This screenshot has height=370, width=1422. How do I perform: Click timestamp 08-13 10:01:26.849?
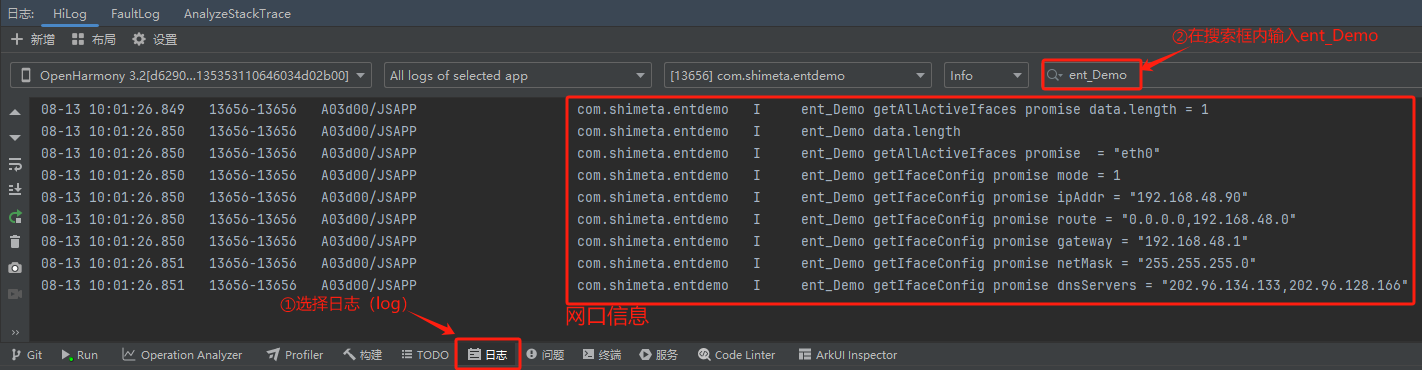coord(113,109)
